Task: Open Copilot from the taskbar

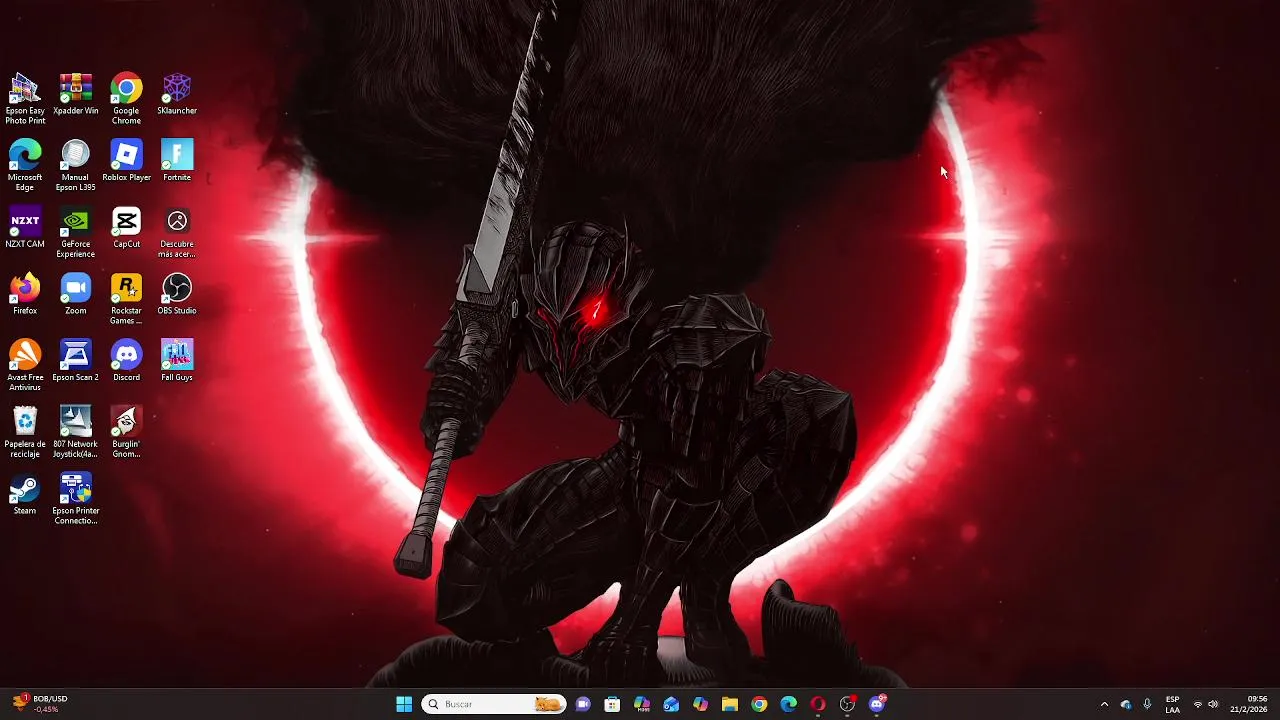Action: (700, 704)
